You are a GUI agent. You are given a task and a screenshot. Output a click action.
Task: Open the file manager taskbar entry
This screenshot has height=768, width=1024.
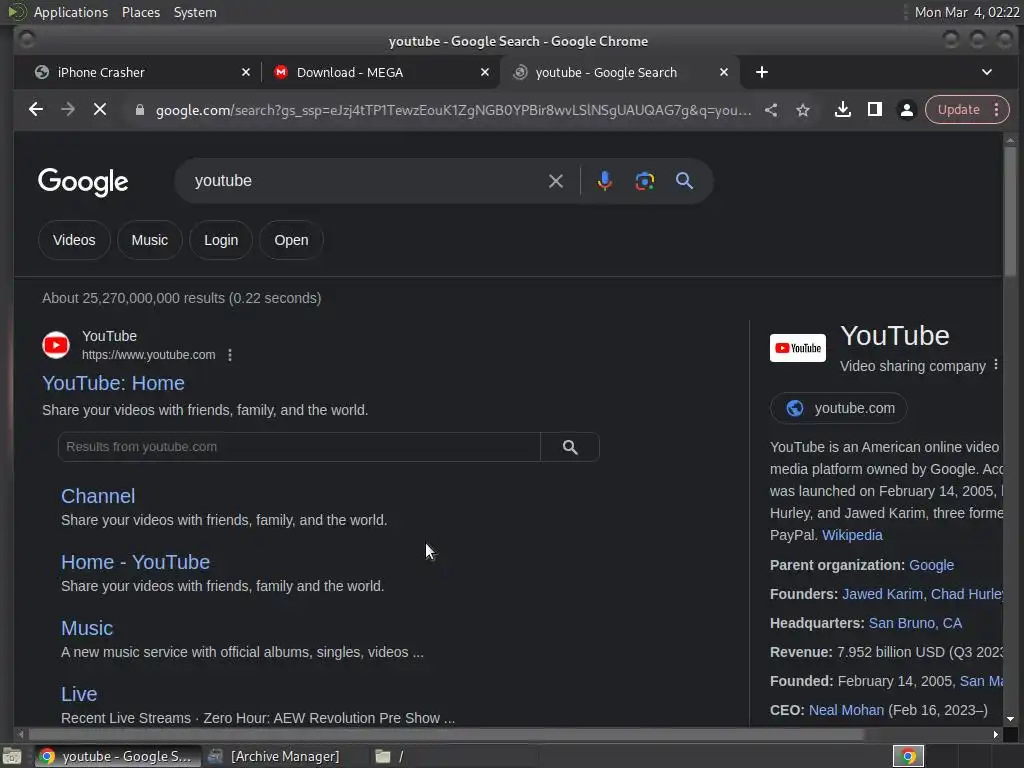coord(451,756)
